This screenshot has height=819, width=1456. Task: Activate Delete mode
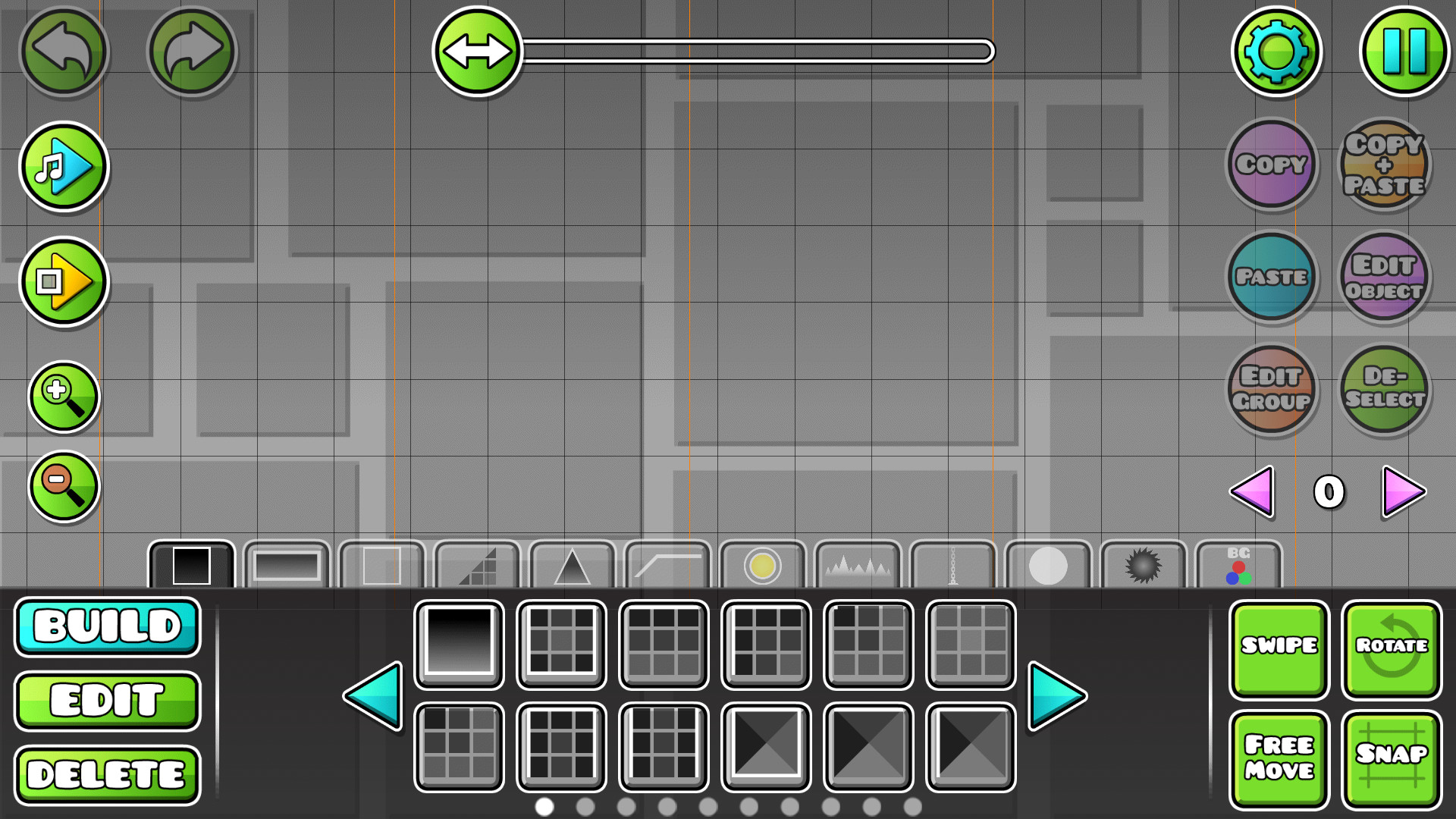pos(107,773)
